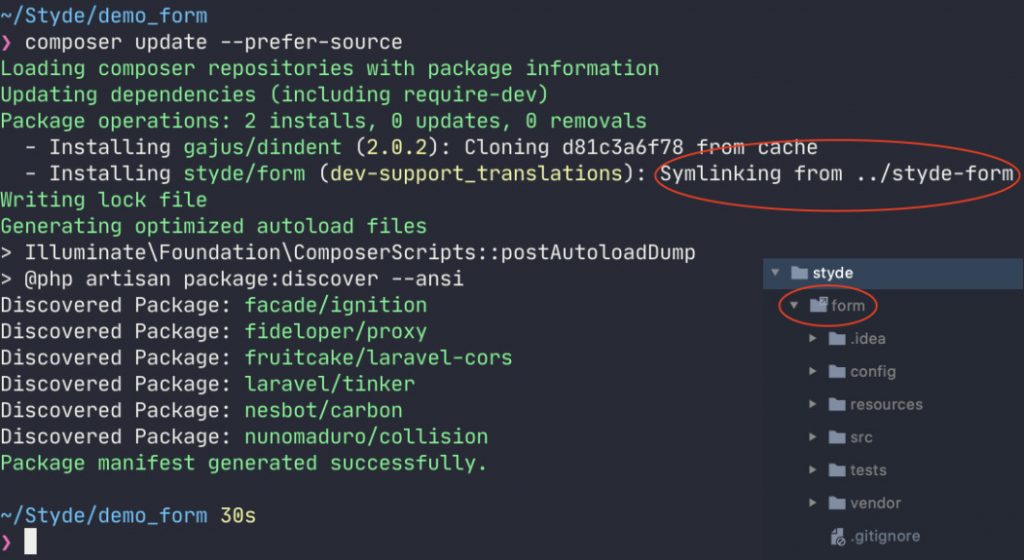Click the styde folder icon
The height and width of the screenshot is (560, 1024).
click(799, 273)
